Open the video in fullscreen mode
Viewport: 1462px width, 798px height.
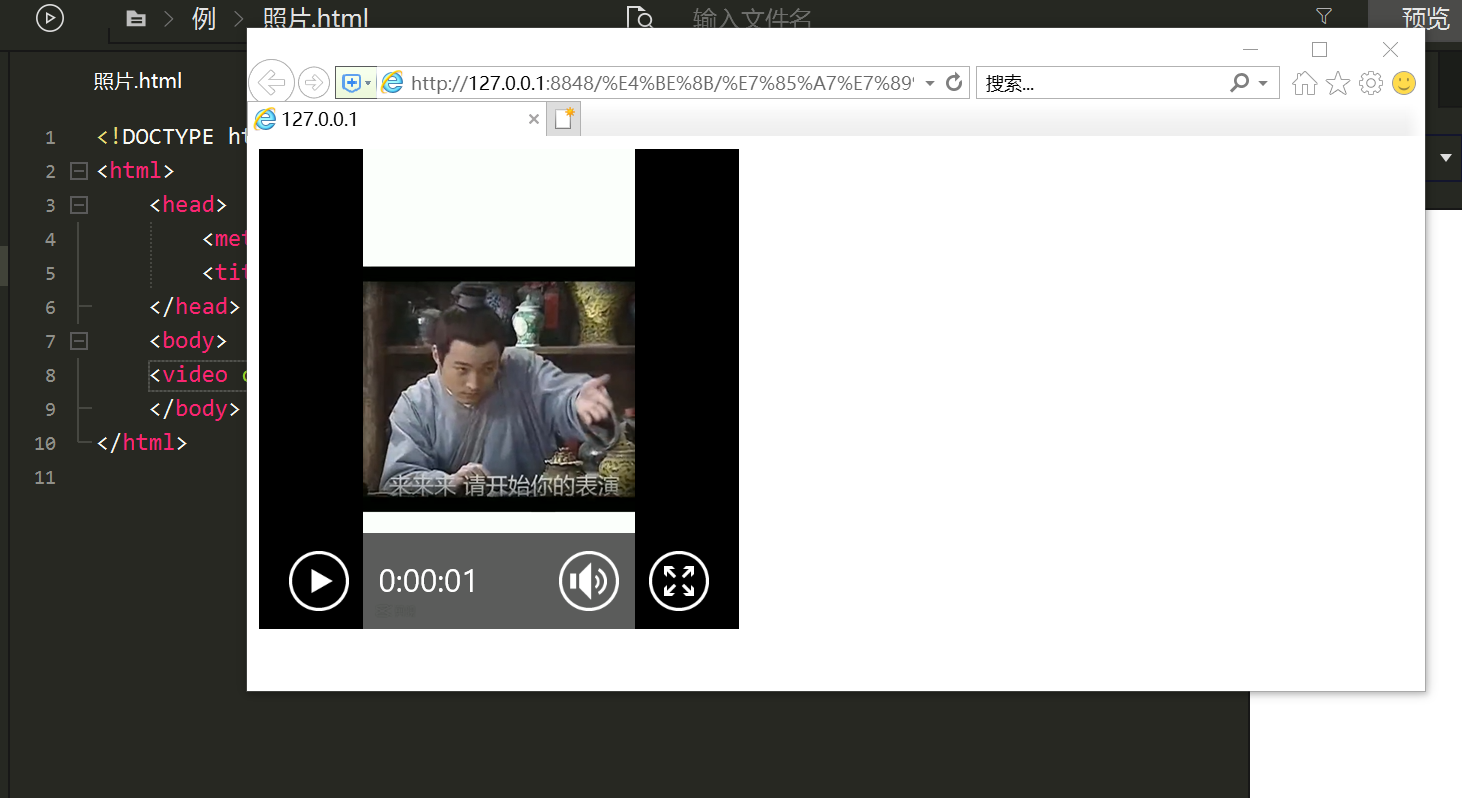click(679, 581)
